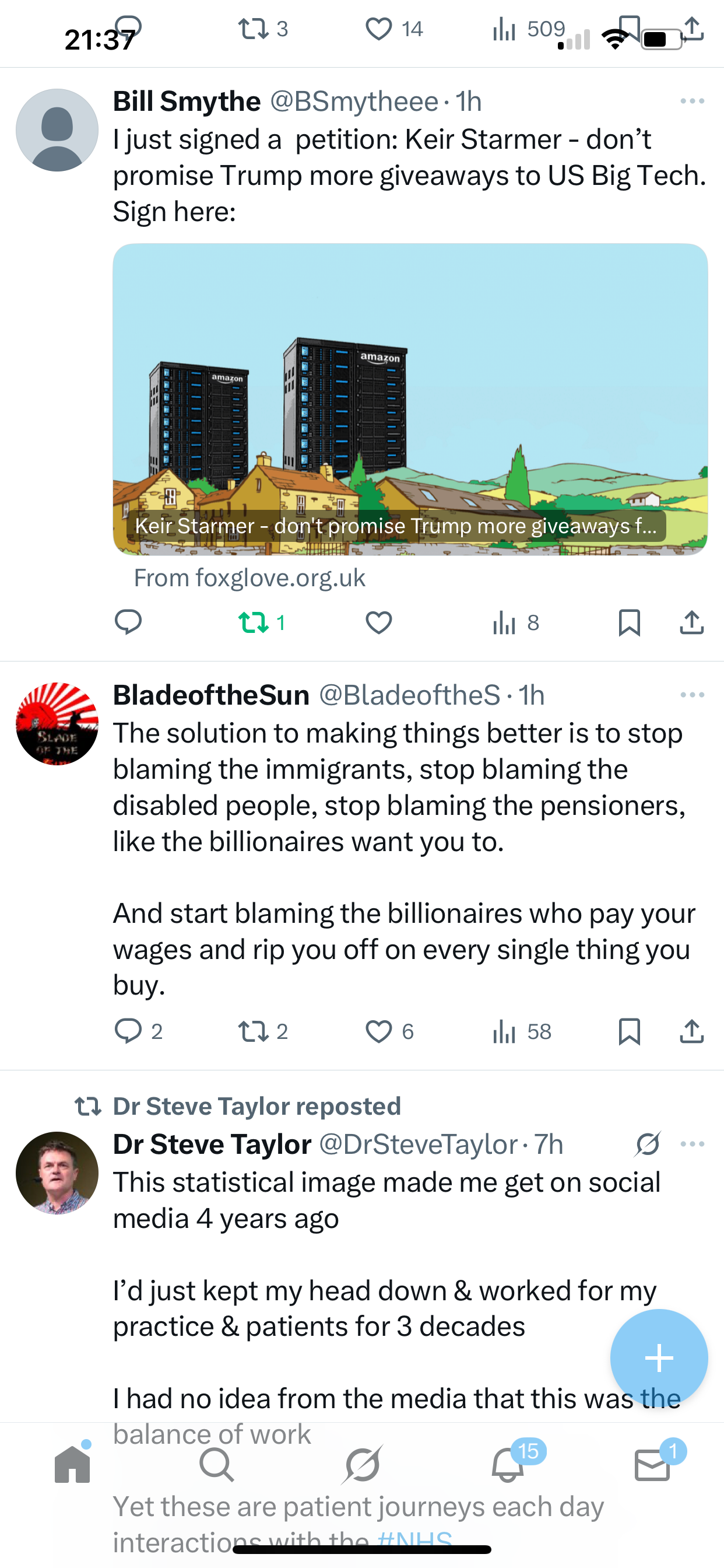
Task: Like Bill Smythe's petition post
Action: point(378,622)
